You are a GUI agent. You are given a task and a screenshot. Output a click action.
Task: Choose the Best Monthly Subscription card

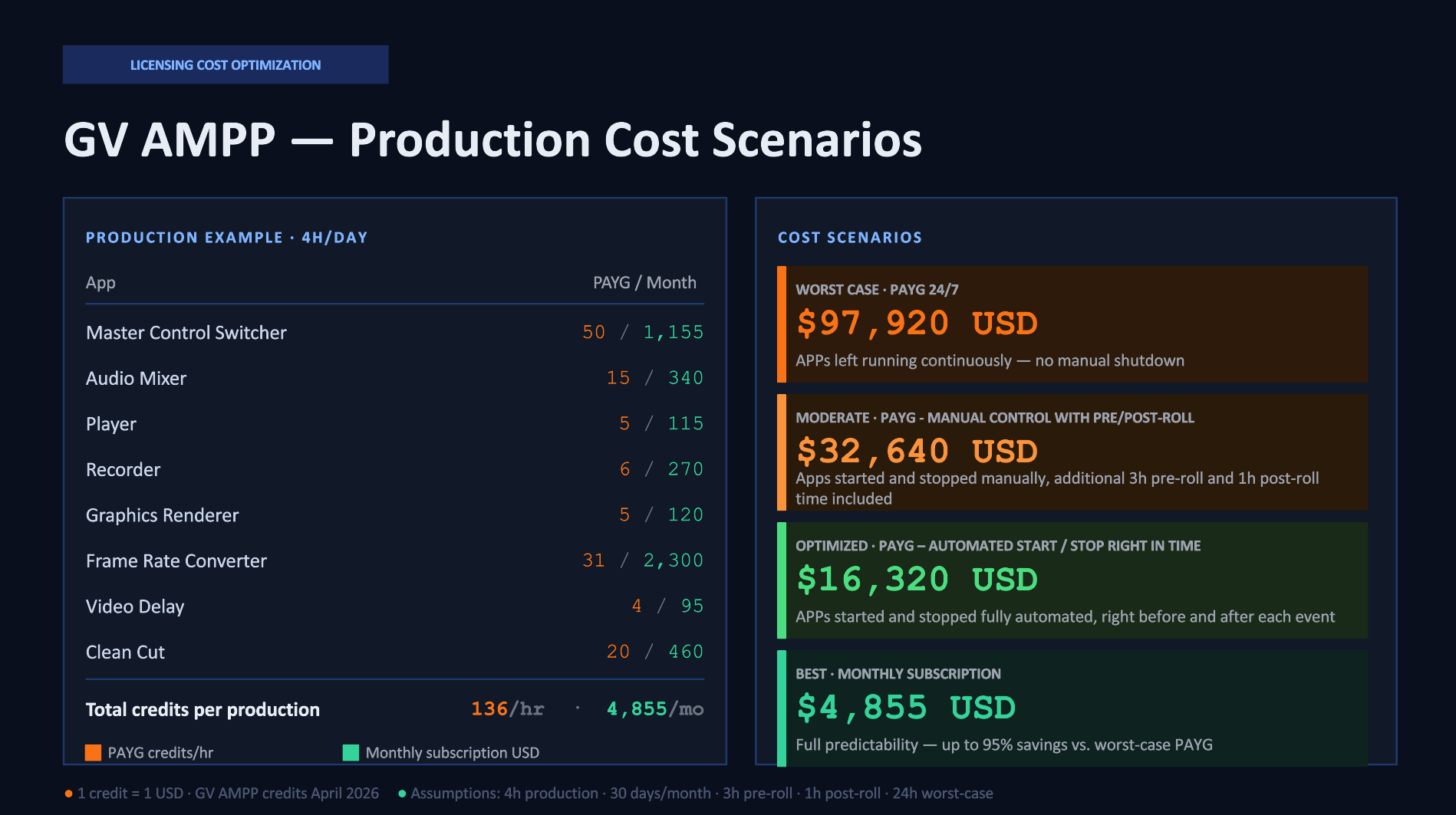pyautogui.click(x=1072, y=708)
